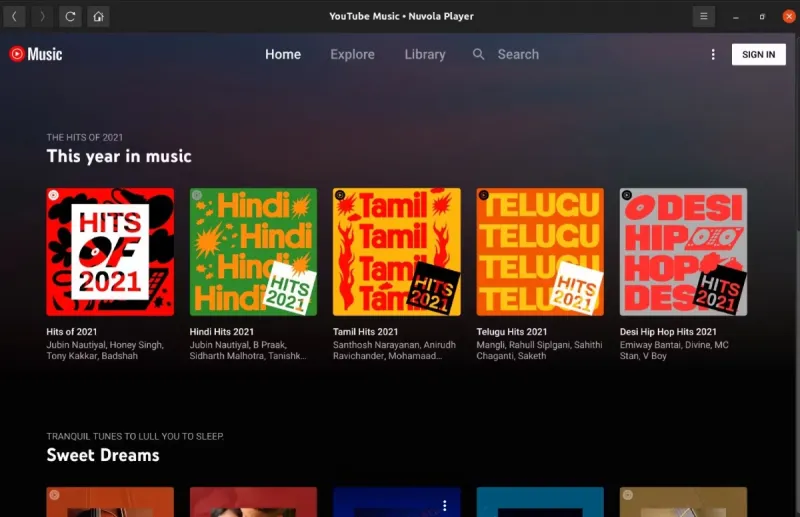Viewport: 800px width, 517px height.
Task: Click the magnifying glass search icon
Action: point(478,54)
